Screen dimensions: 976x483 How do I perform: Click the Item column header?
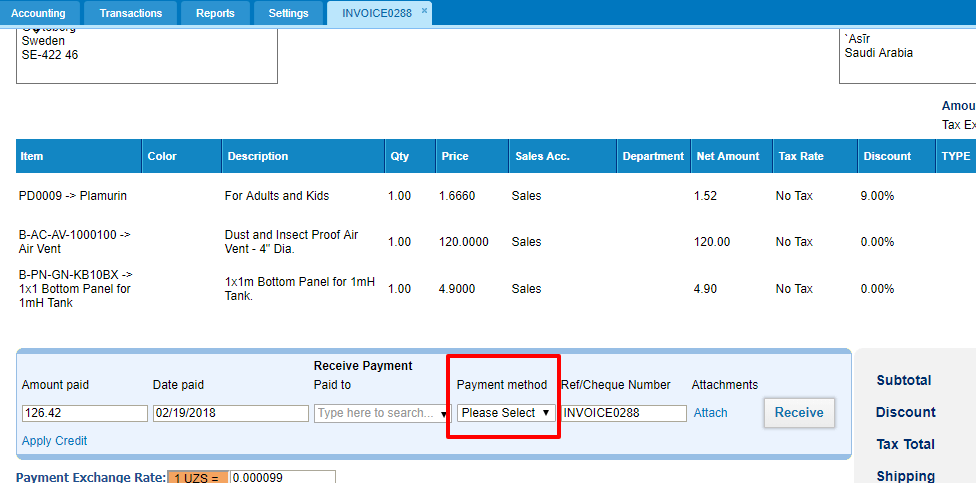point(32,156)
